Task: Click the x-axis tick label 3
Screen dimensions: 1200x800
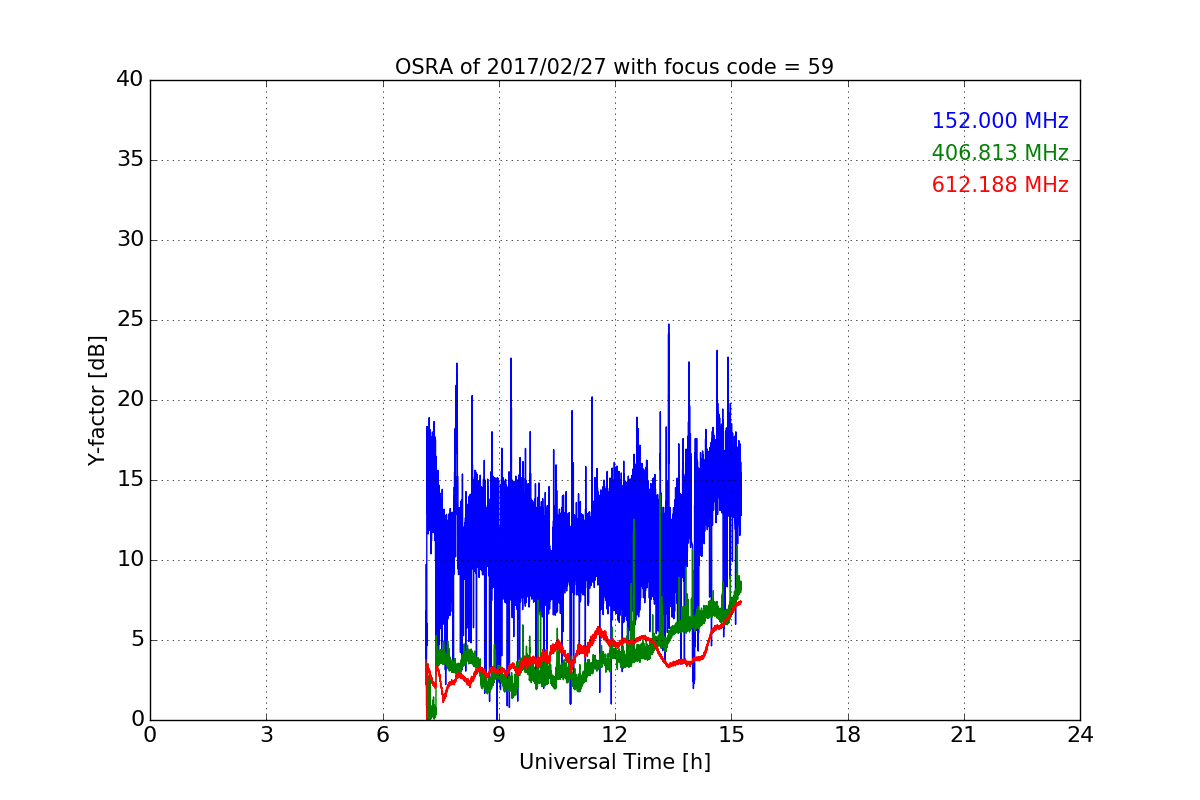Action: coord(266,735)
